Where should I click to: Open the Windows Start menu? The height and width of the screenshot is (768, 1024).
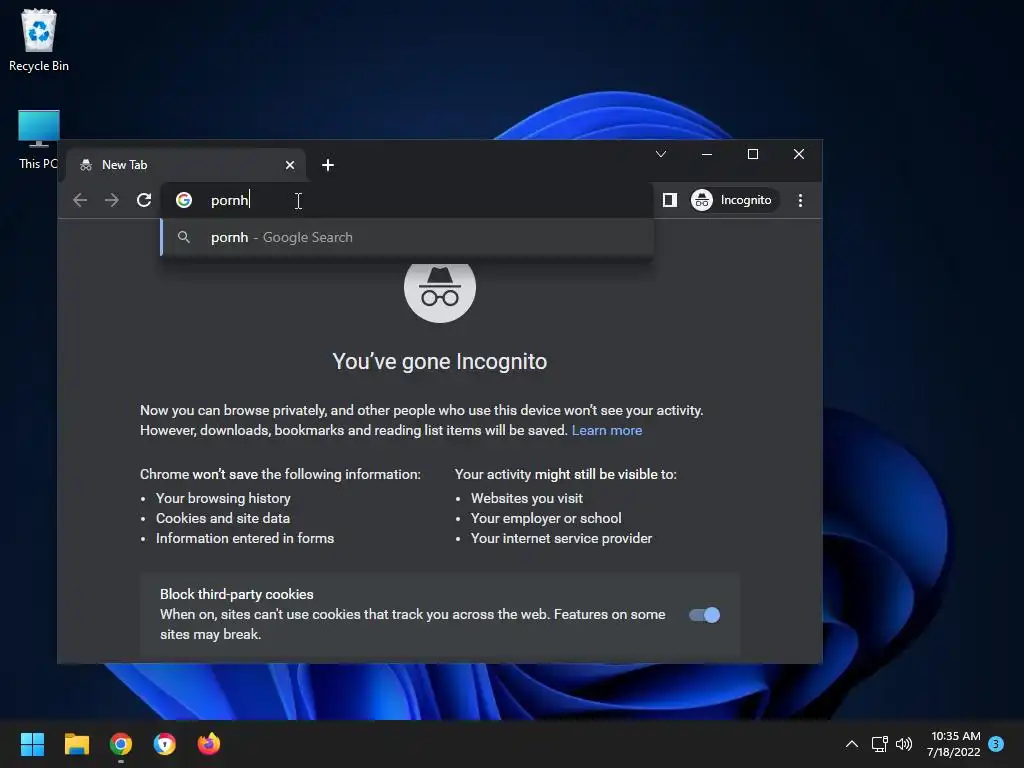click(x=32, y=744)
